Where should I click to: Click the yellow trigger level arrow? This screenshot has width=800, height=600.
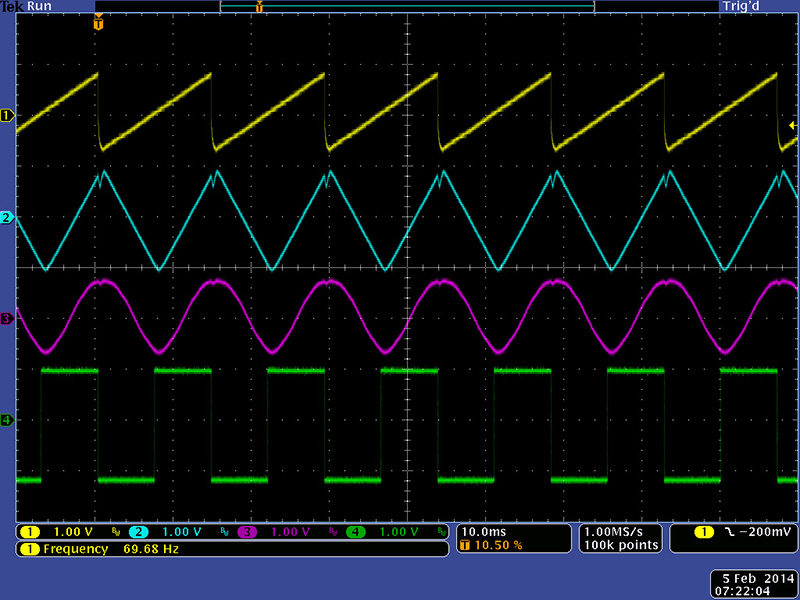coord(792,126)
